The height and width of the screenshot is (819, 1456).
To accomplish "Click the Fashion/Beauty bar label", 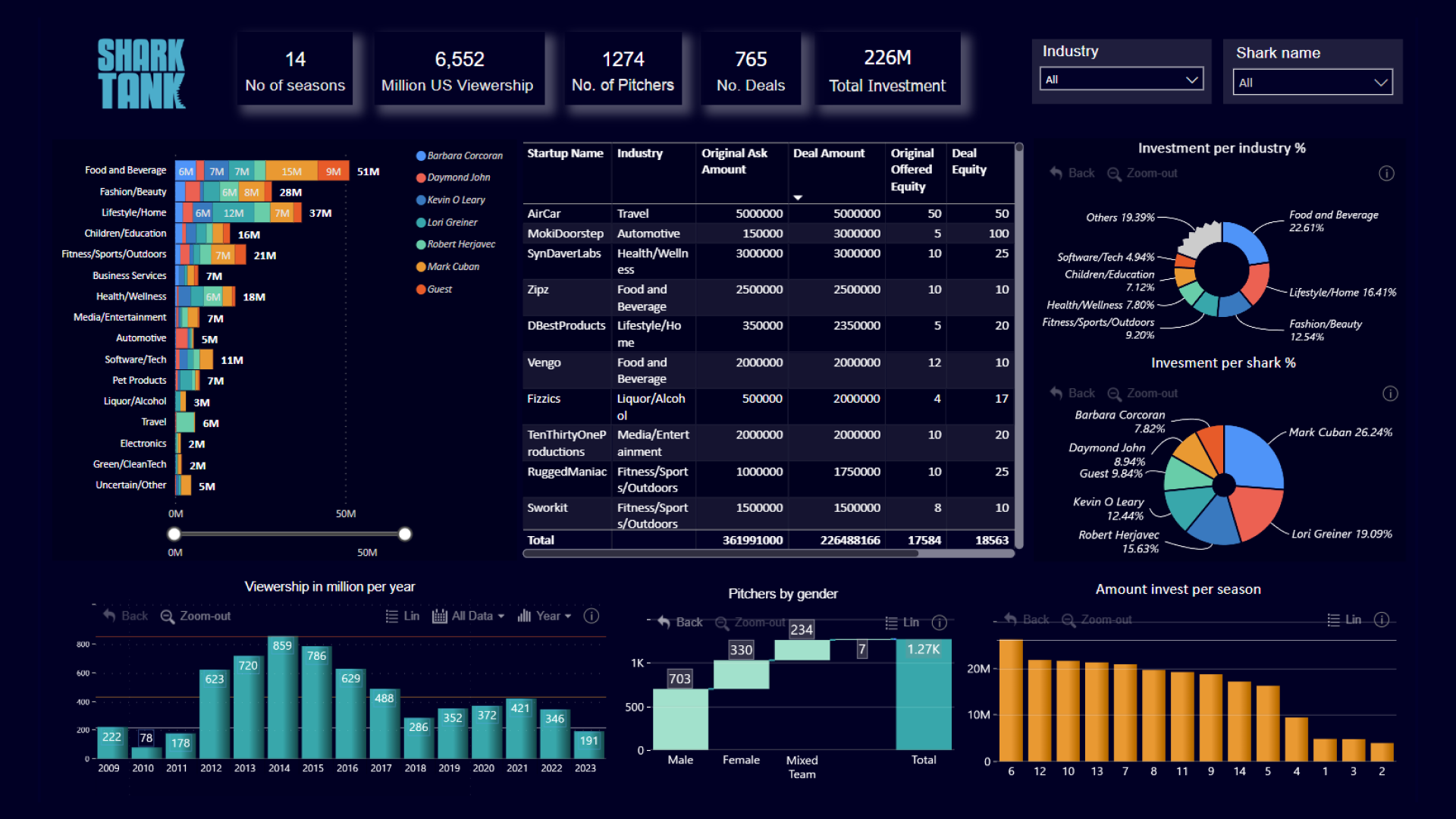I will pos(133,192).
